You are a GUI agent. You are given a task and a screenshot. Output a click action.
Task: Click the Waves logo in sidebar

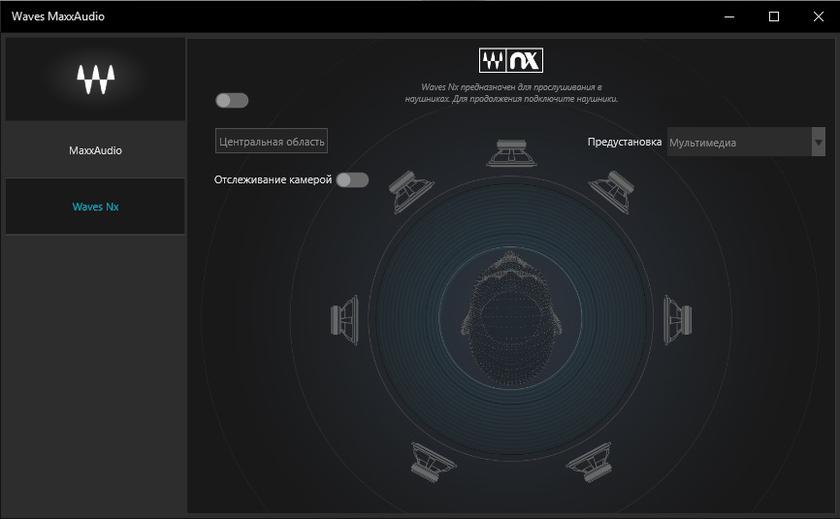(96, 79)
